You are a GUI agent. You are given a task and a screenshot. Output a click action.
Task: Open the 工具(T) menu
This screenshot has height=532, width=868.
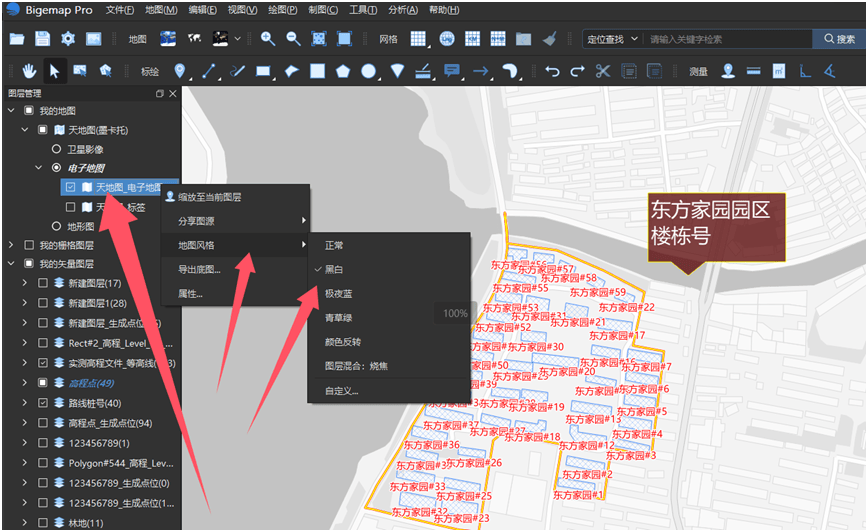pos(363,10)
